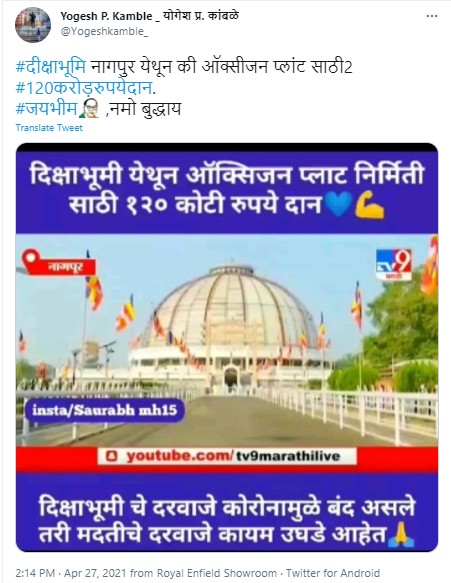Click the Translate Tweet link
Image resolution: width=451 pixels, height=583 pixels.
pyautogui.click(x=49, y=128)
